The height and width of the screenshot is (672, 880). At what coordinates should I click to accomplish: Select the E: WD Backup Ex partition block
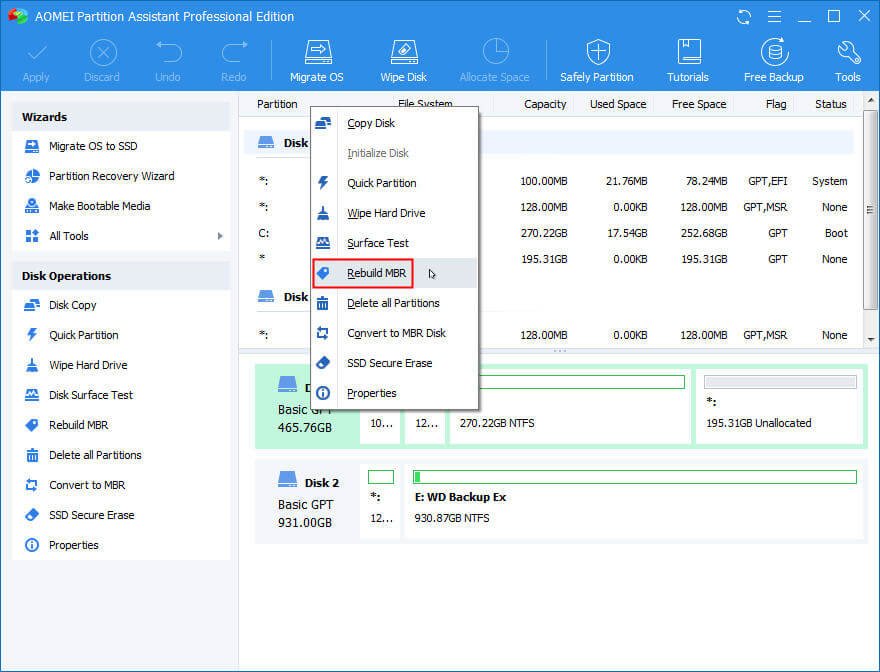click(x=634, y=499)
